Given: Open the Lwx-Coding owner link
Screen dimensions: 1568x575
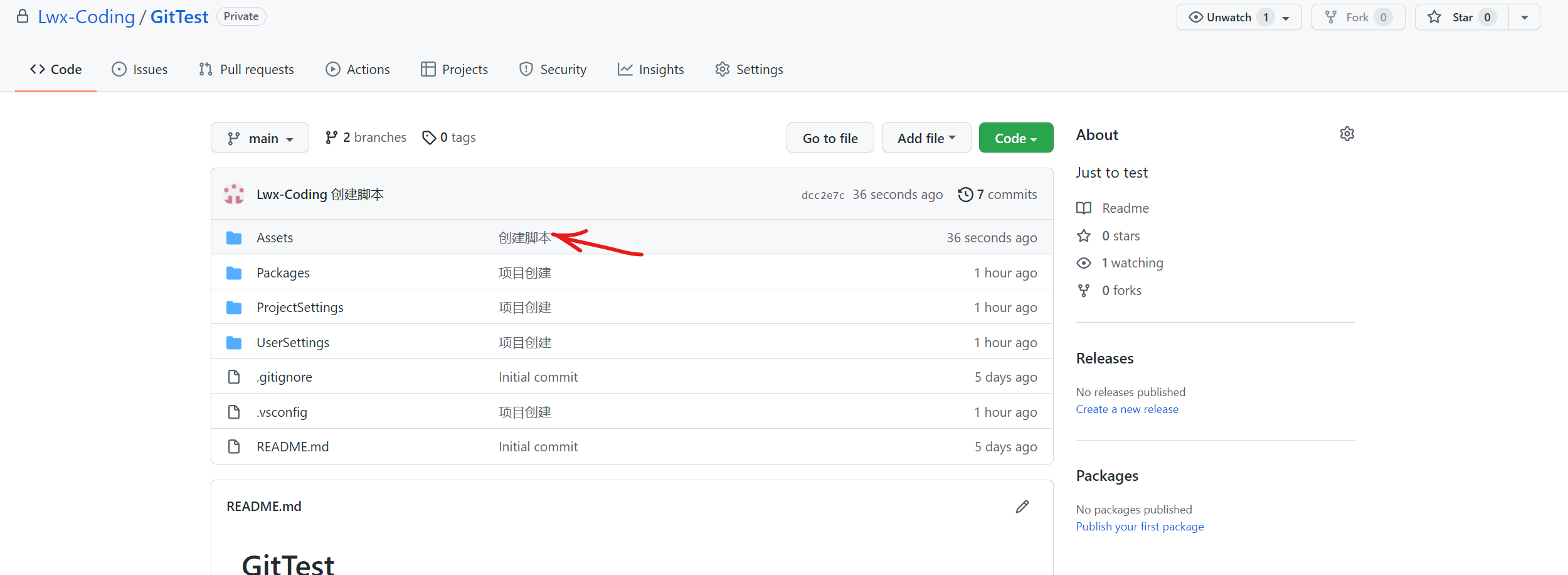Looking at the screenshot, I should 86,17.
